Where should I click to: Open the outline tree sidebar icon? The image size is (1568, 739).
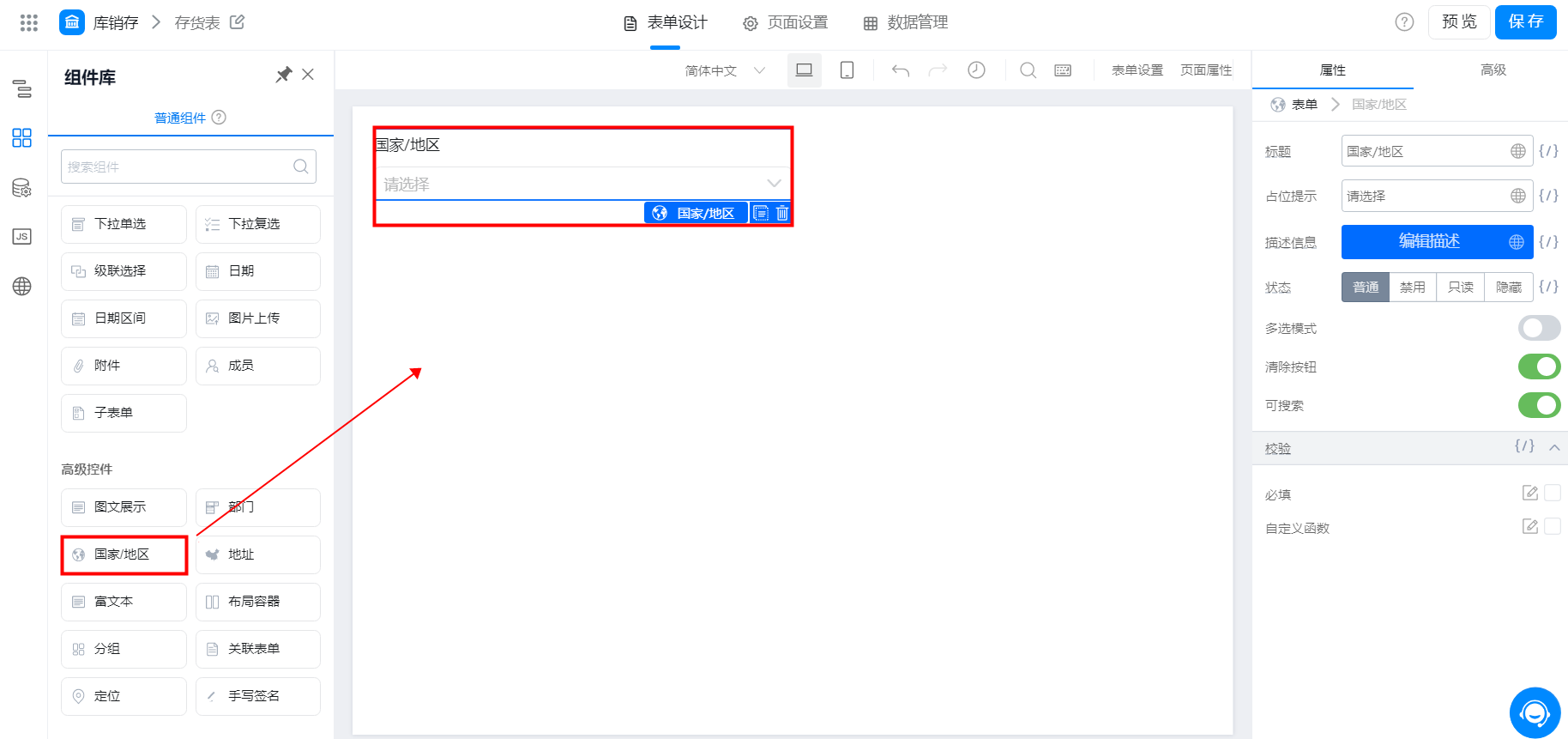pos(22,88)
